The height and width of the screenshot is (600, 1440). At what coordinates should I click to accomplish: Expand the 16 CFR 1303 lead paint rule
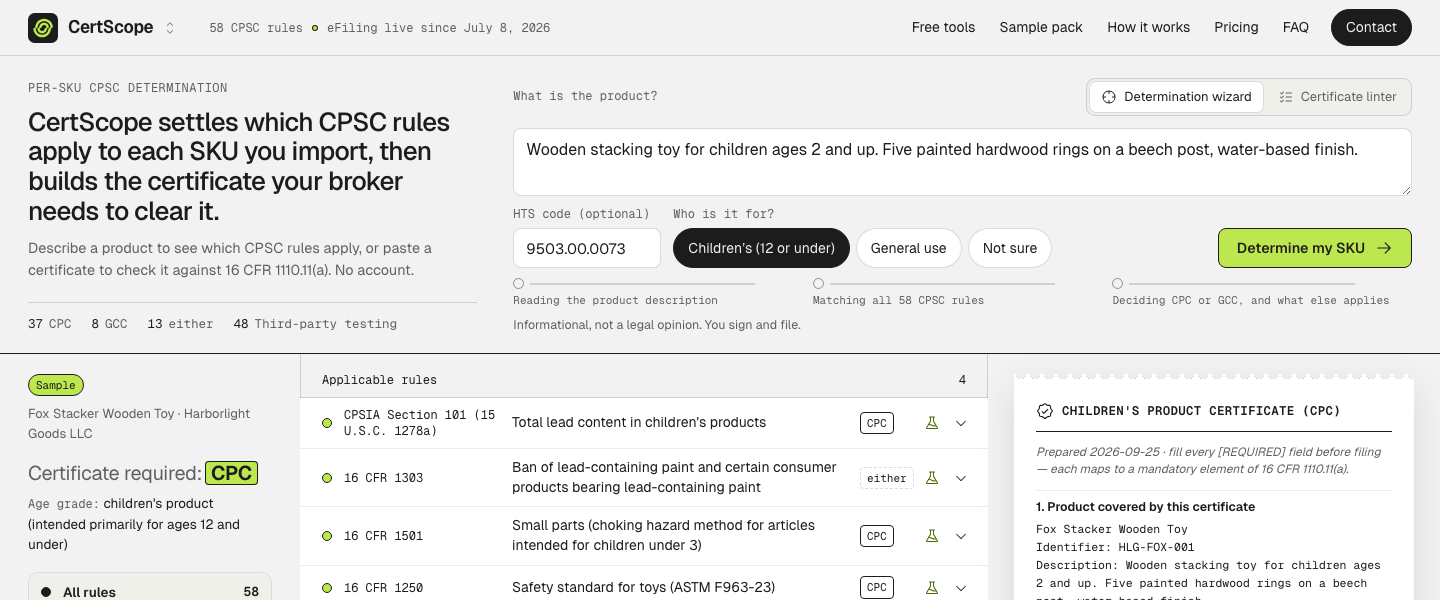pos(961,478)
